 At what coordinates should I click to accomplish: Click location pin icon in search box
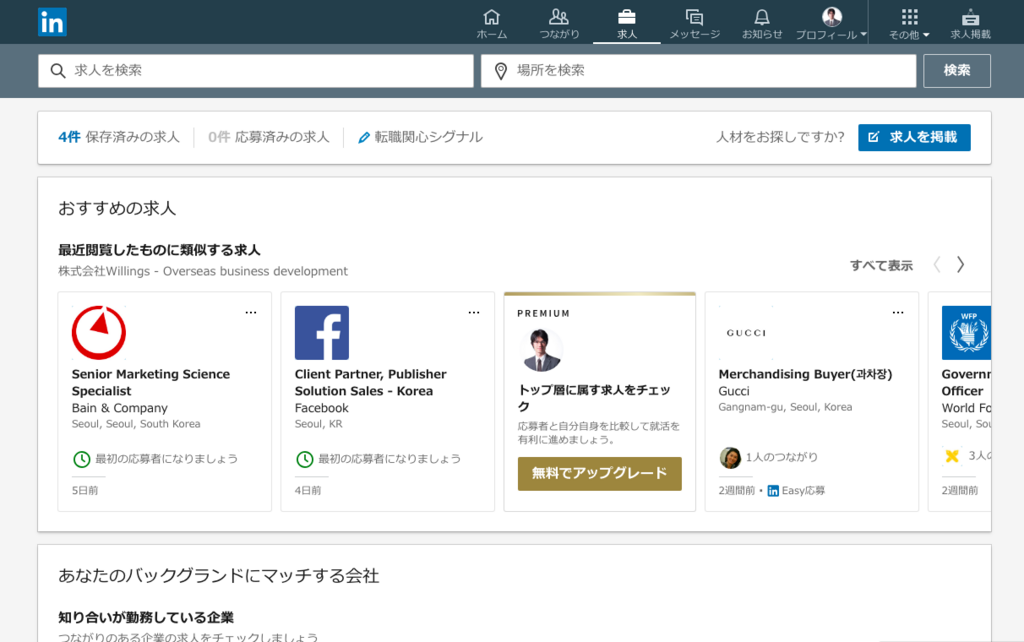[x=501, y=71]
